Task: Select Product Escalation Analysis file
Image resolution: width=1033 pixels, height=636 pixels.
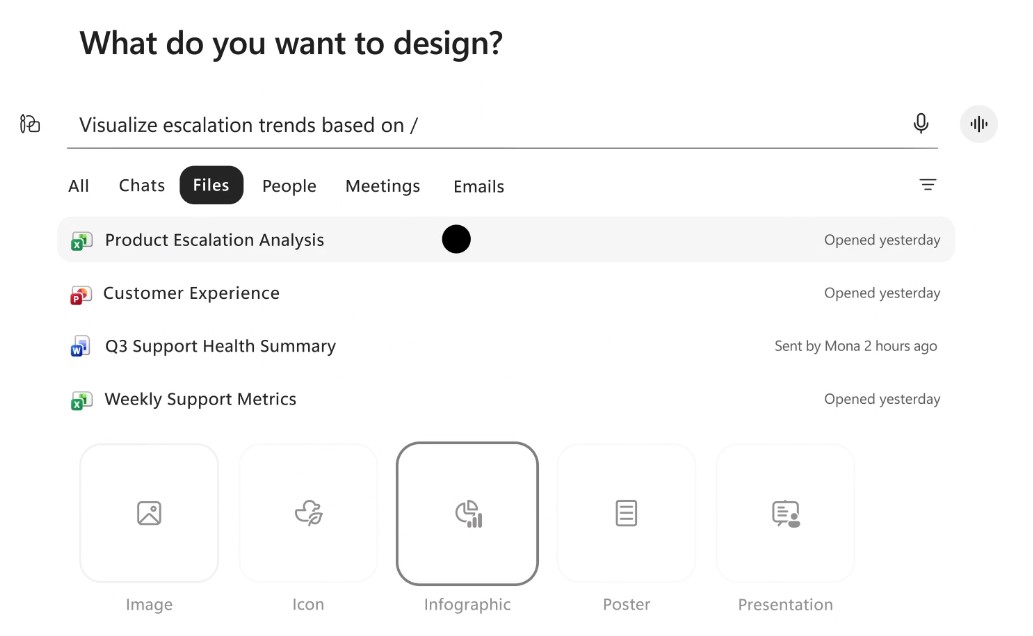Action: click(x=506, y=239)
